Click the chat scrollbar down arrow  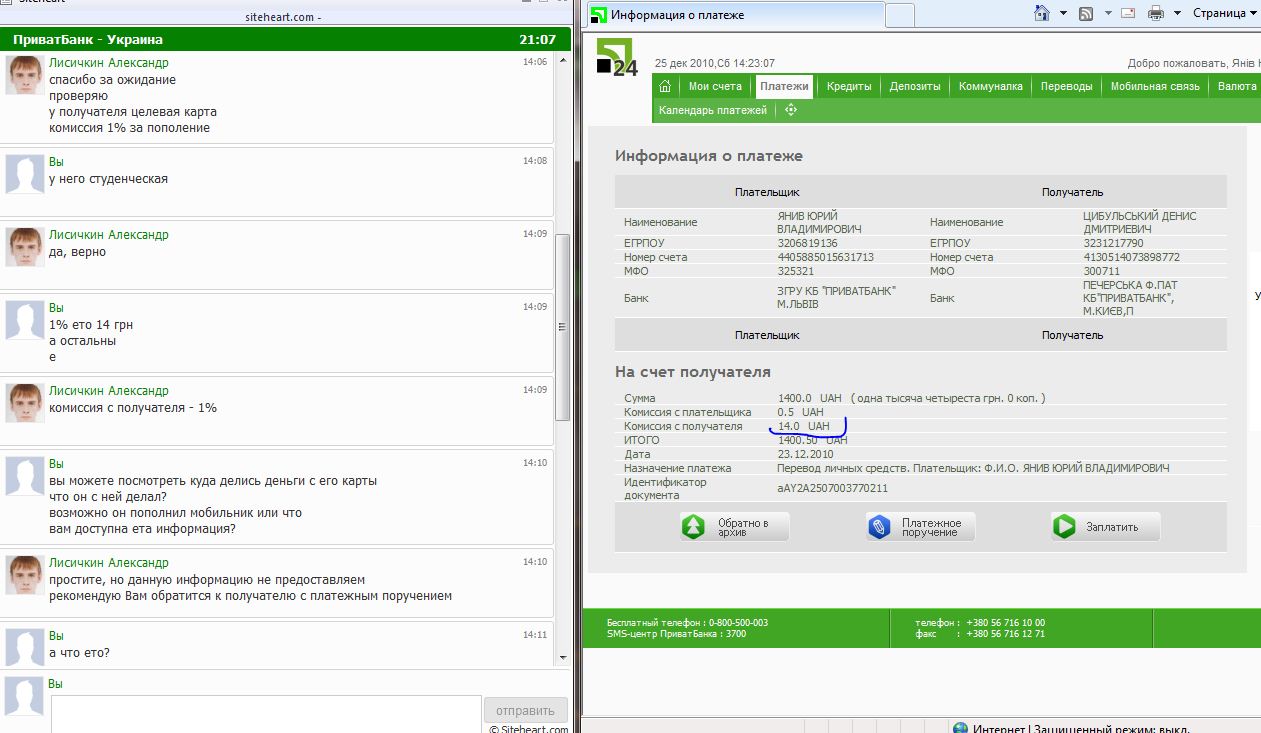562,657
